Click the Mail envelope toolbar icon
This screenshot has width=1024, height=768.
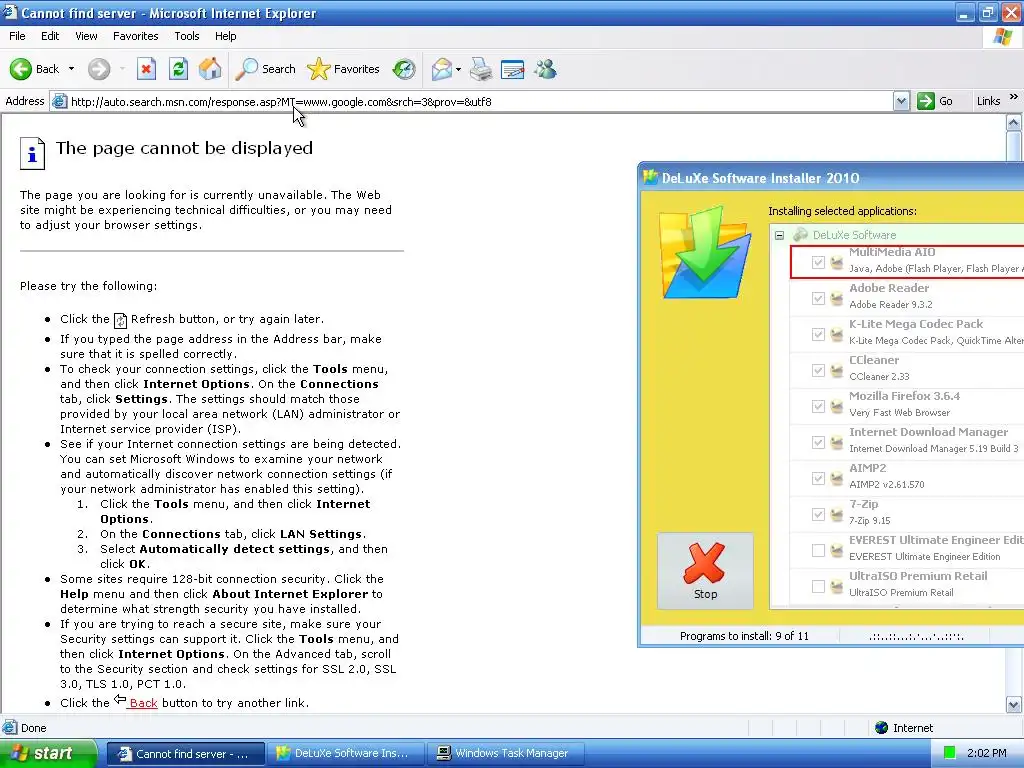[442, 69]
